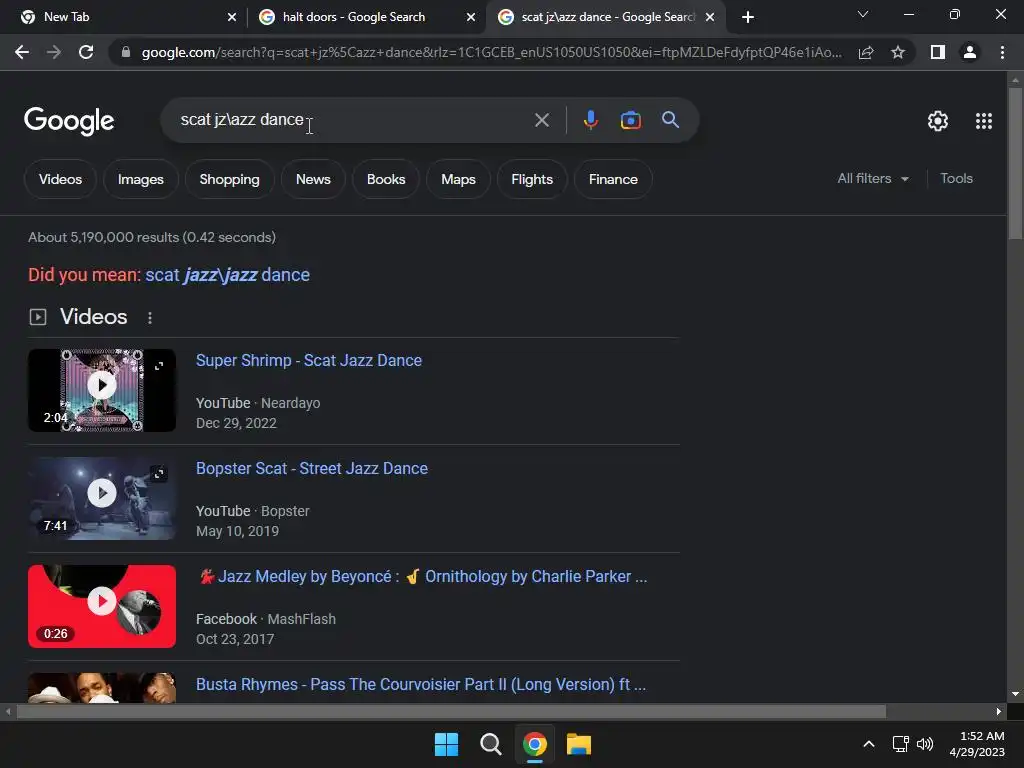Expand the All filters dropdown
The width and height of the screenshot is (1024, 768).
pos(872,178)
